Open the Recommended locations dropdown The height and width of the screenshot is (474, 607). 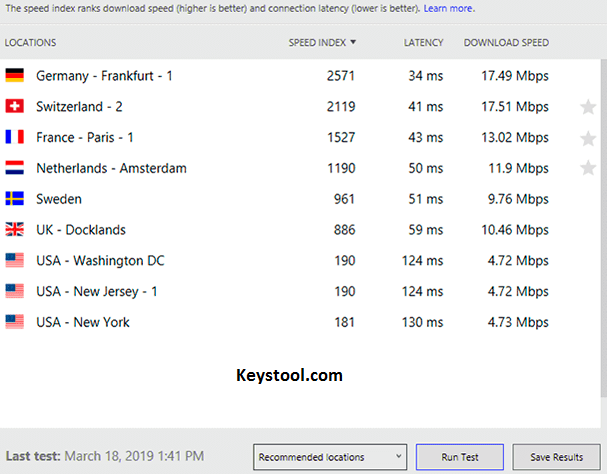(x=330, y=457)
